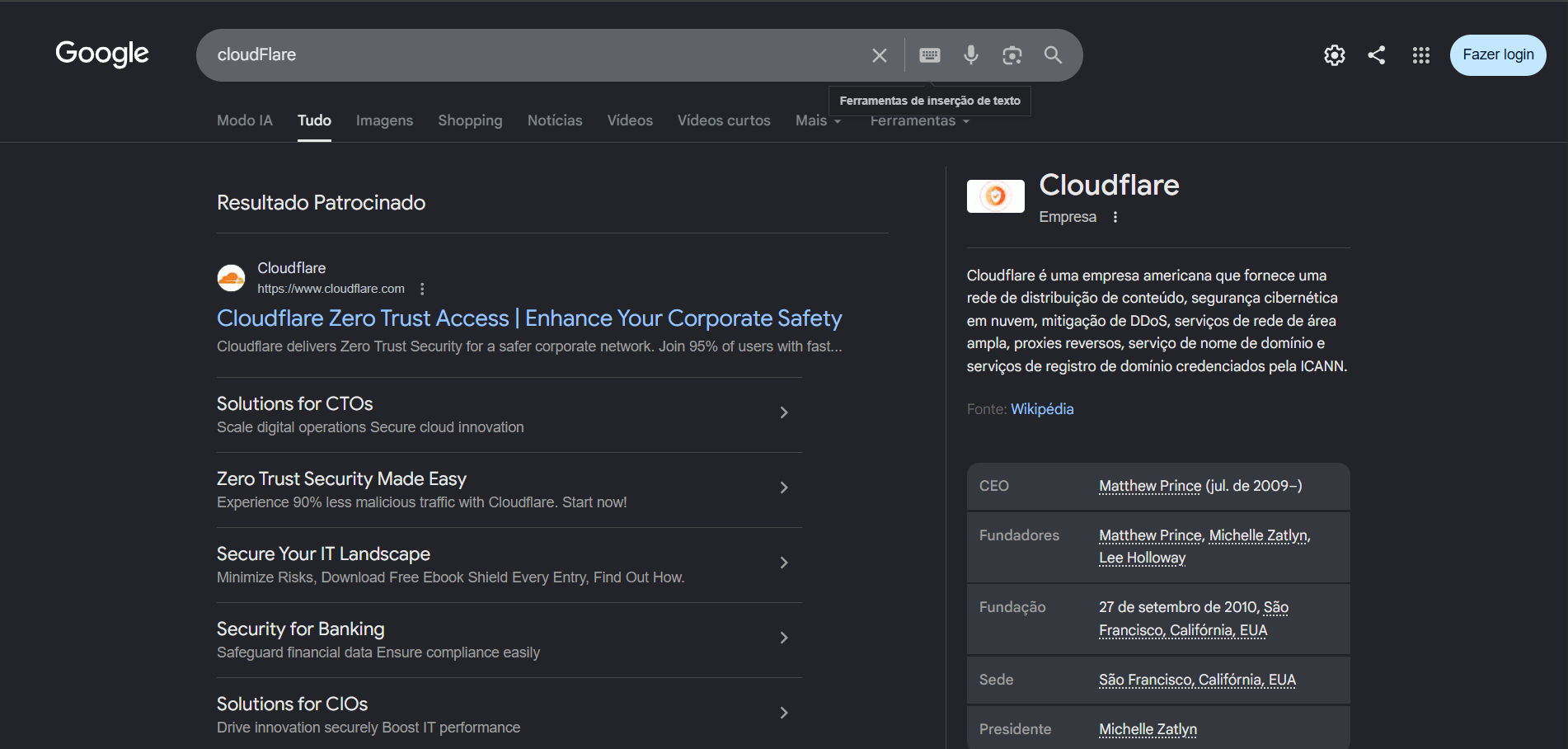Screen dimensions: 1568x749
Task: Open the Lee Holloway founder link
Action: click(1142, 558)
